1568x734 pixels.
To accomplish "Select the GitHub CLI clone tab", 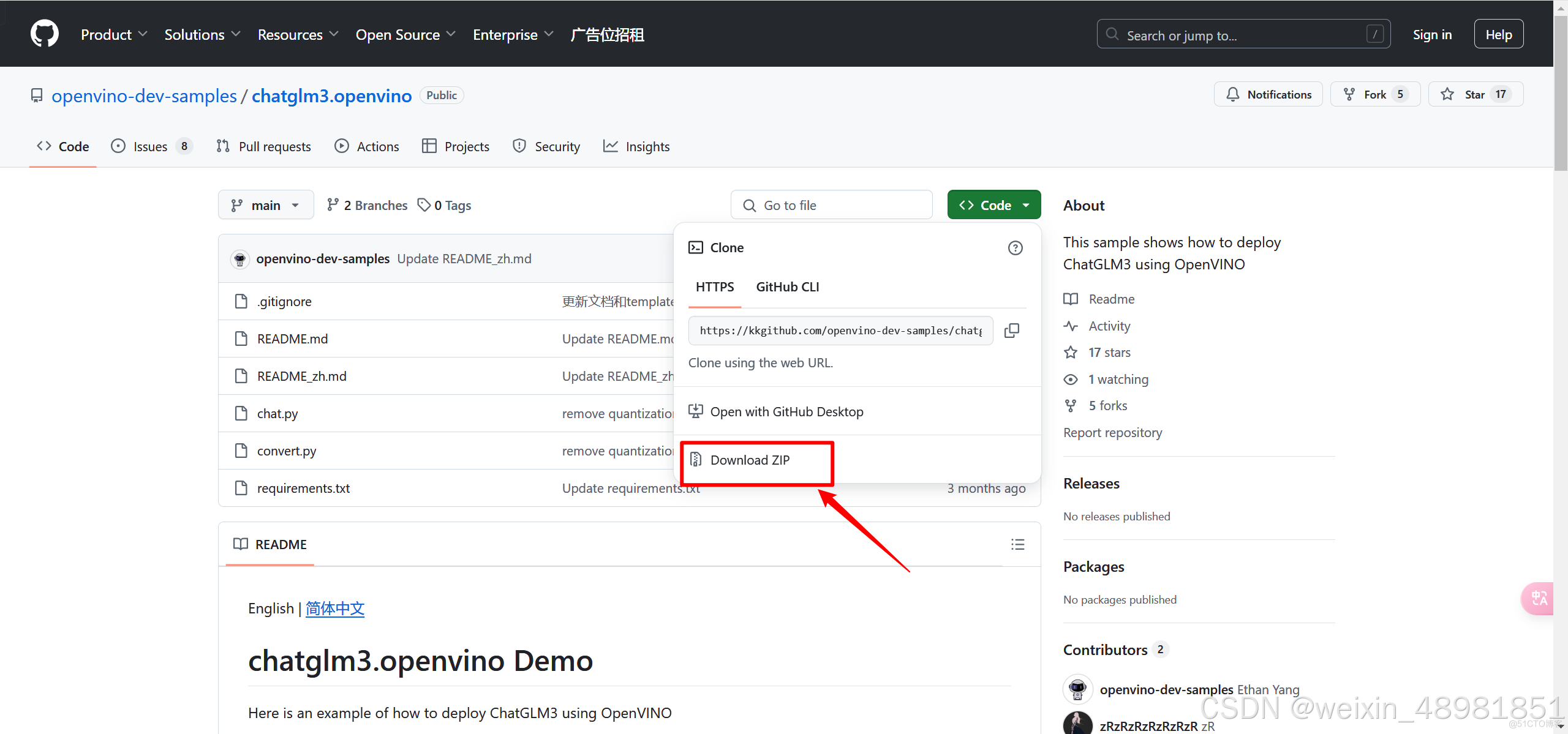I will (x=787, y=286).
